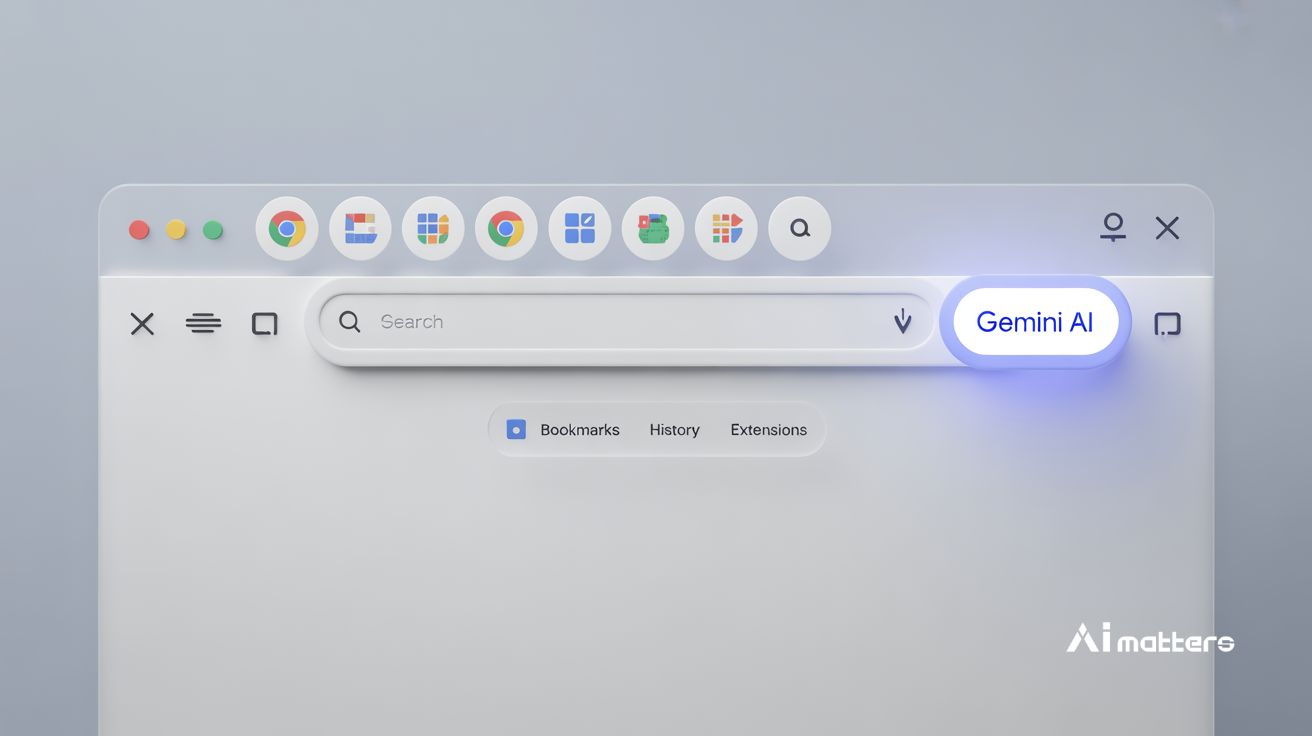Open the profile icon in the title bar

[1113, 227]
